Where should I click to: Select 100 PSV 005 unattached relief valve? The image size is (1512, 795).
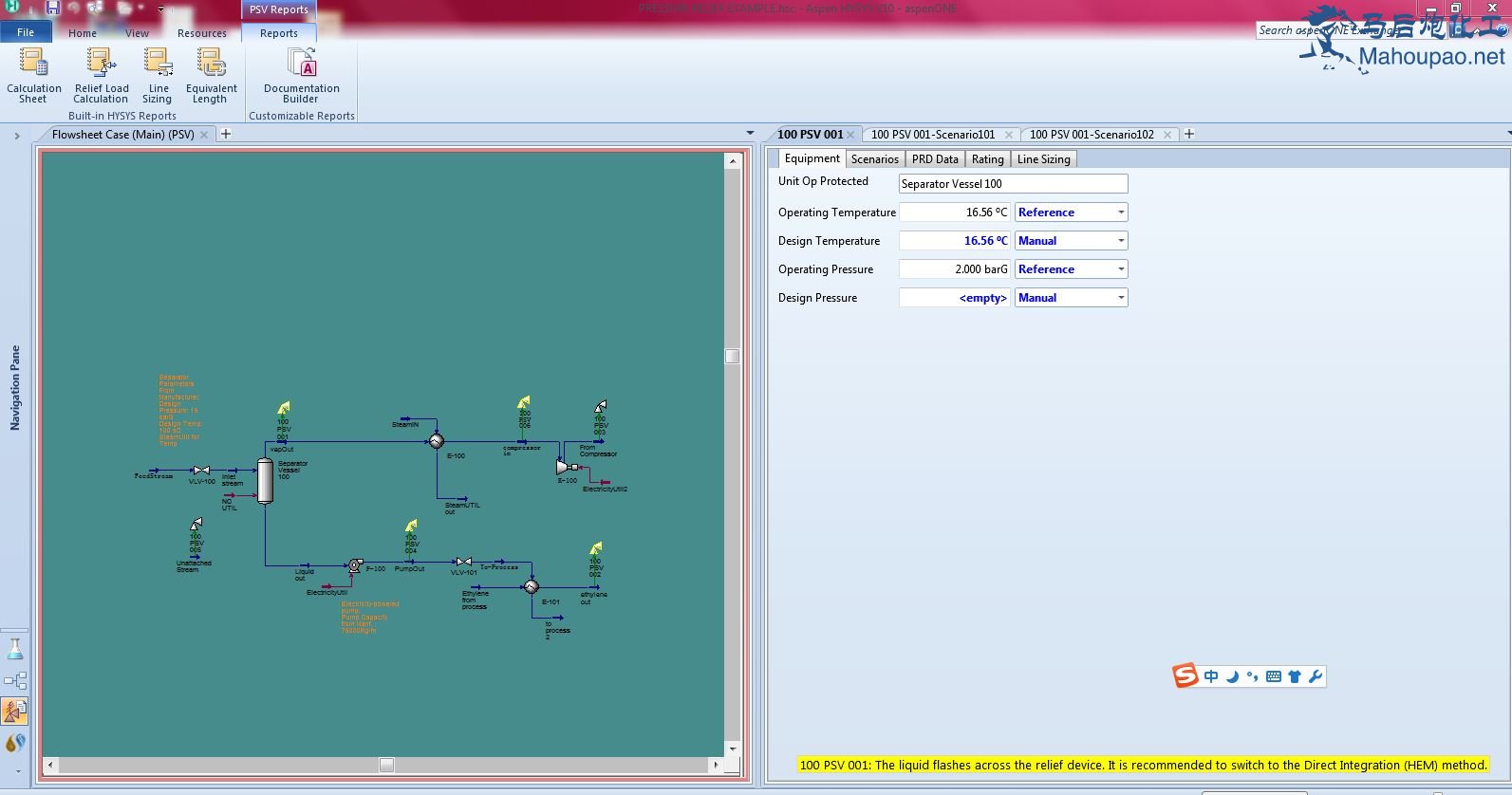click(x=196, y=525)
